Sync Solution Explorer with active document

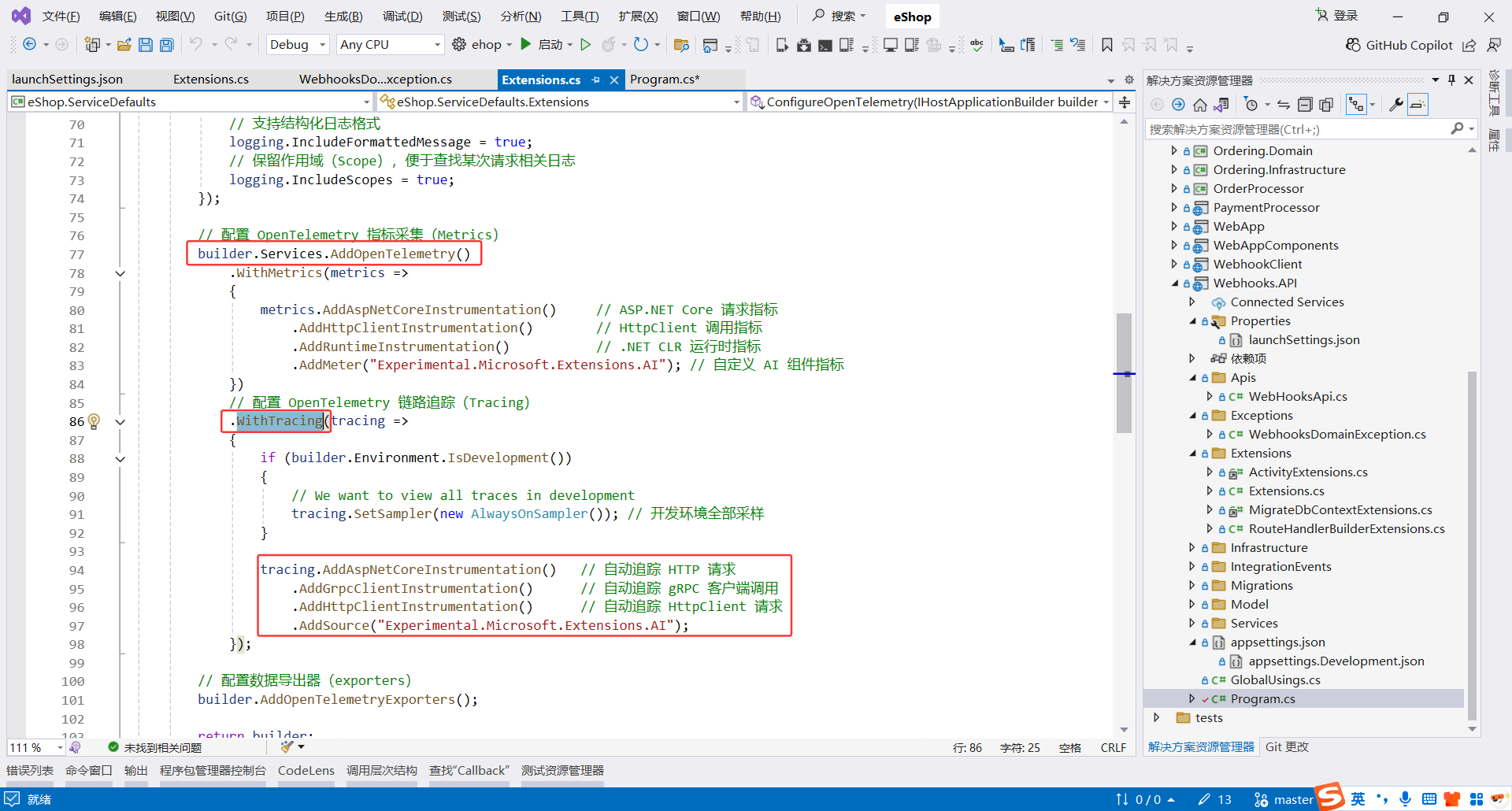pyautogui.click(x=1283, y=103)
